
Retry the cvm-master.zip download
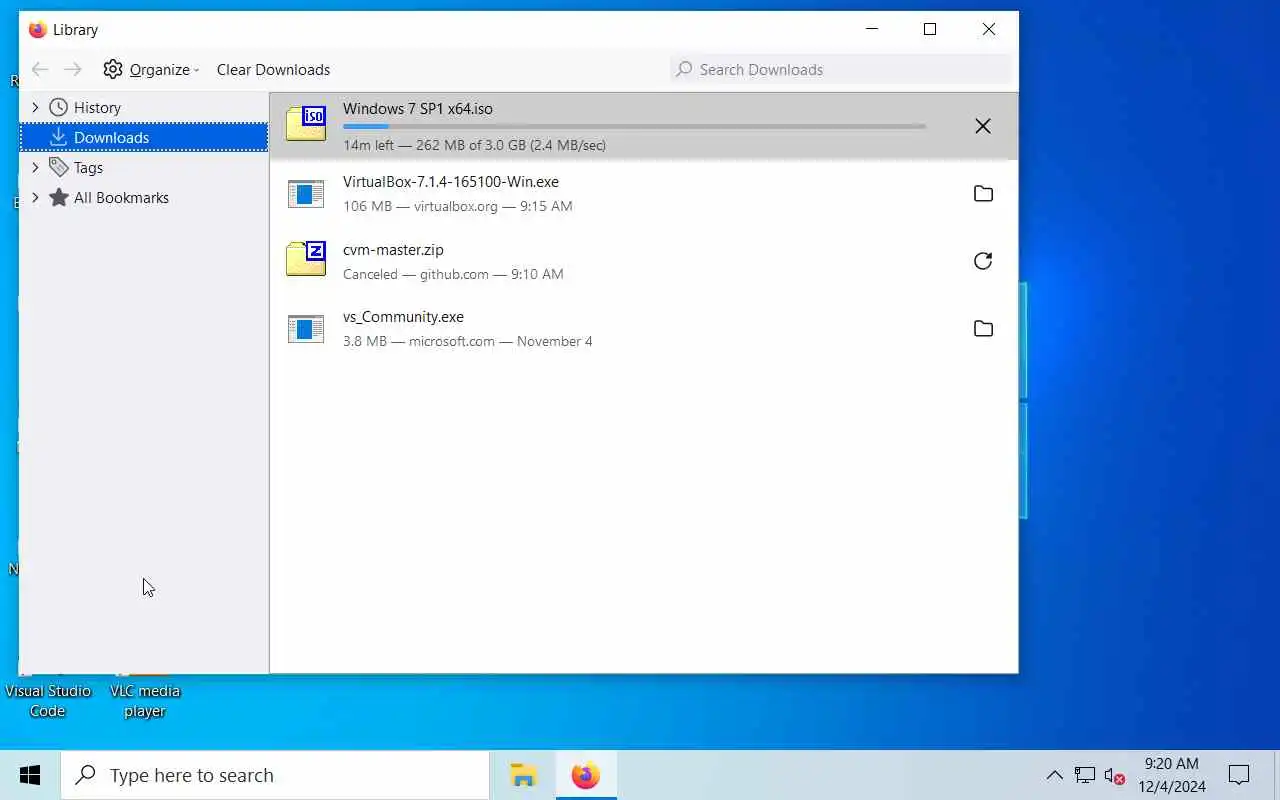click(983, 261)
